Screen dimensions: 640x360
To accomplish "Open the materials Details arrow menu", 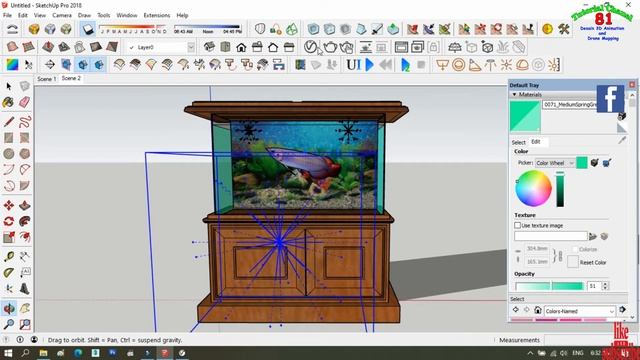I will (x=622, y=310).
